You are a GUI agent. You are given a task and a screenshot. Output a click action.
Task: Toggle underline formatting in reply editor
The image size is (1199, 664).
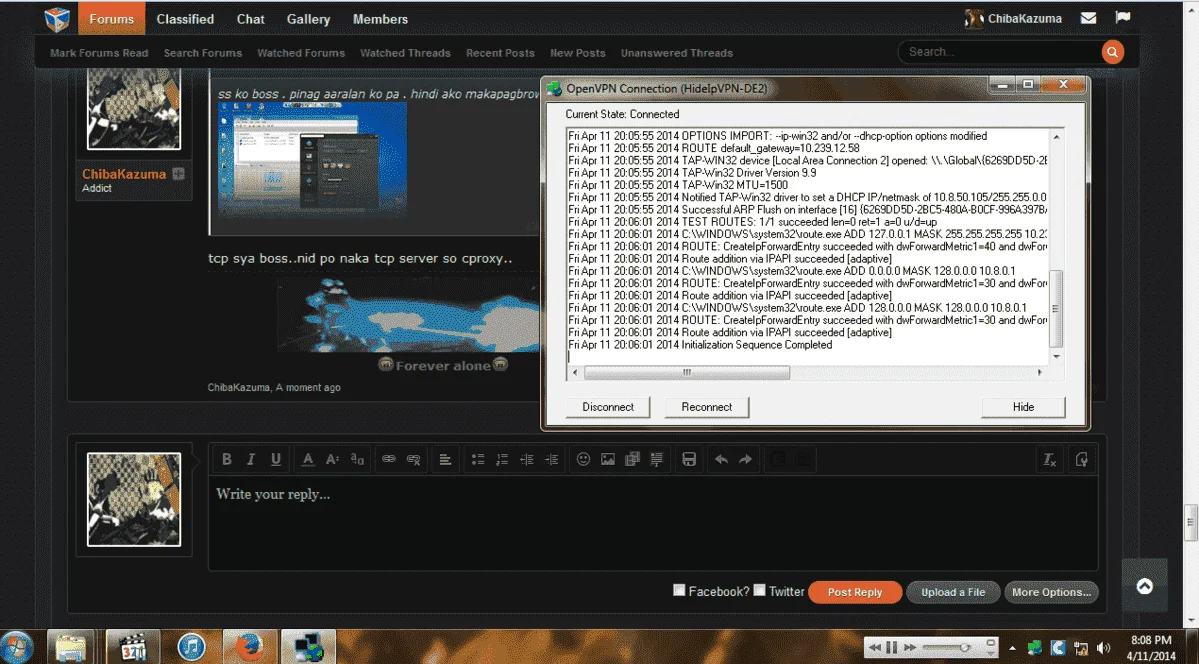276,459
